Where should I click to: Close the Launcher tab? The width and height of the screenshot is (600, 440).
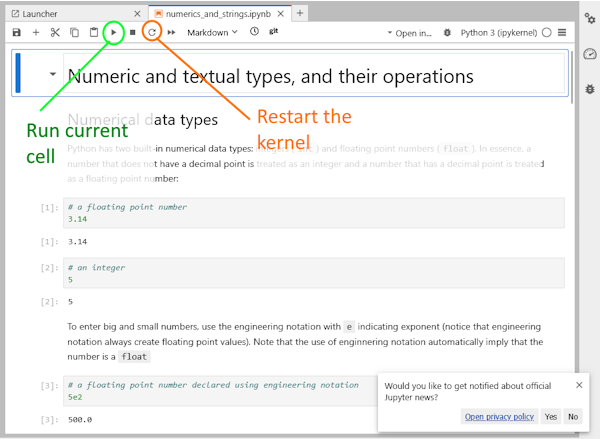coord(137,14)
